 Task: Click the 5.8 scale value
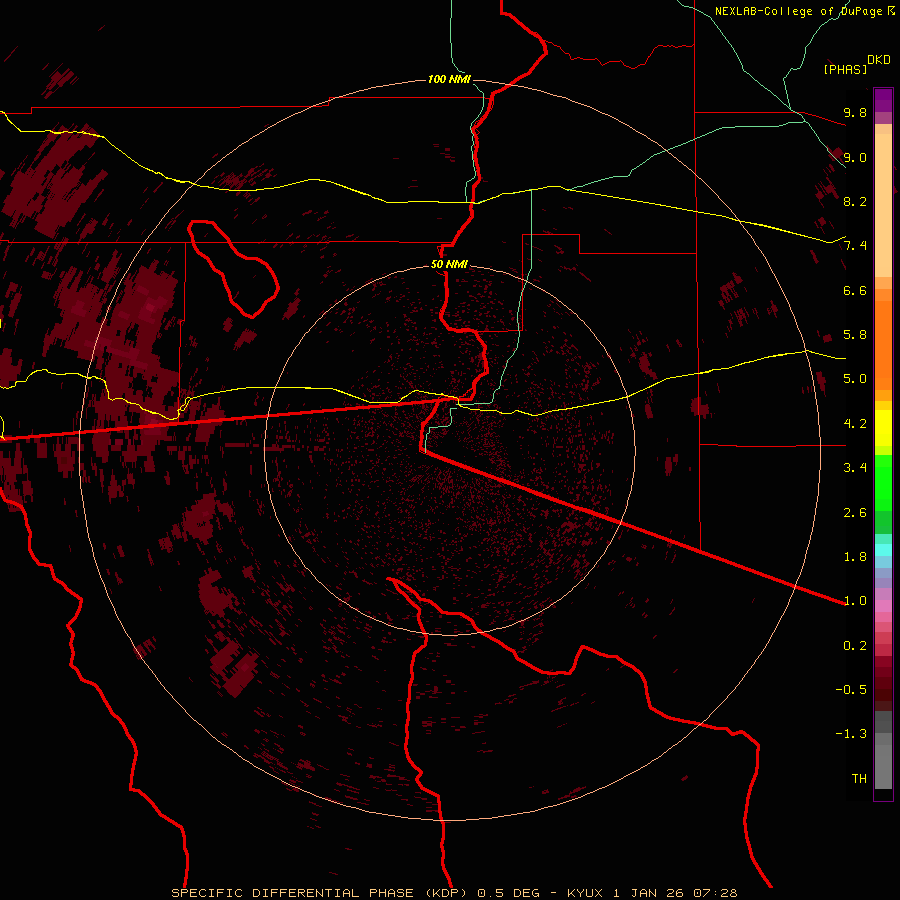tap(855, 335)
